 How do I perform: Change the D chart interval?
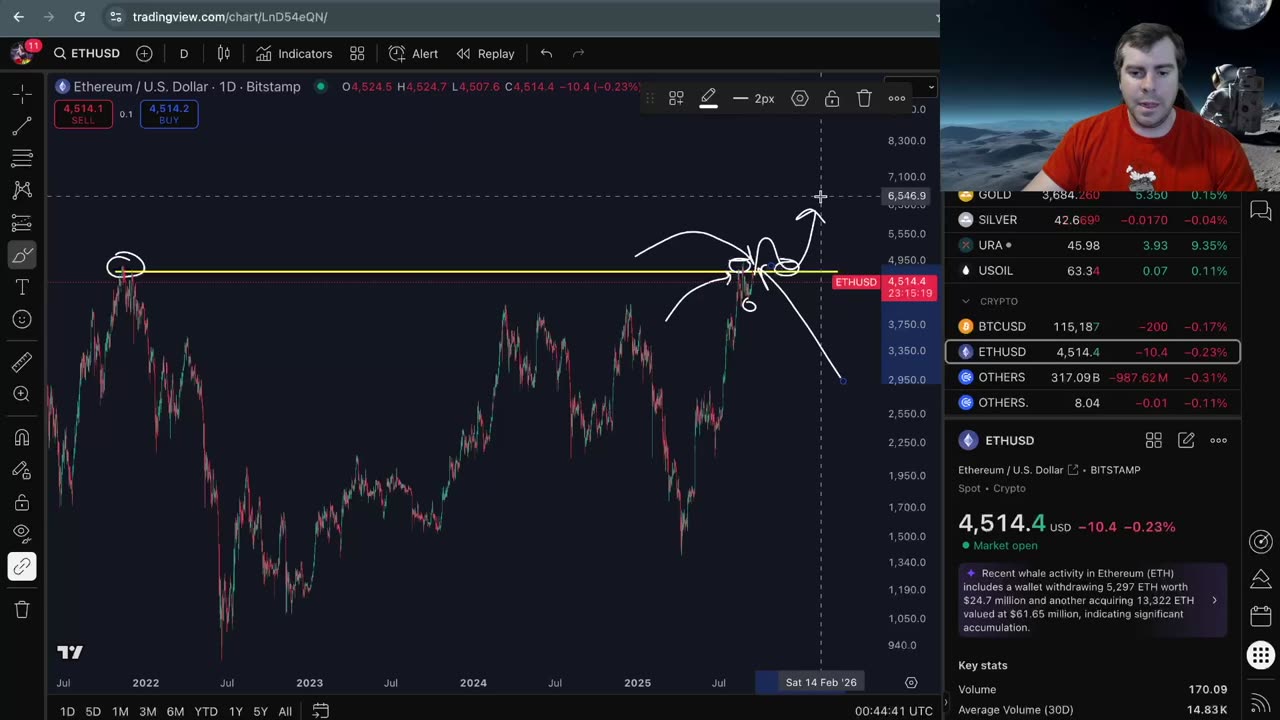184,53
